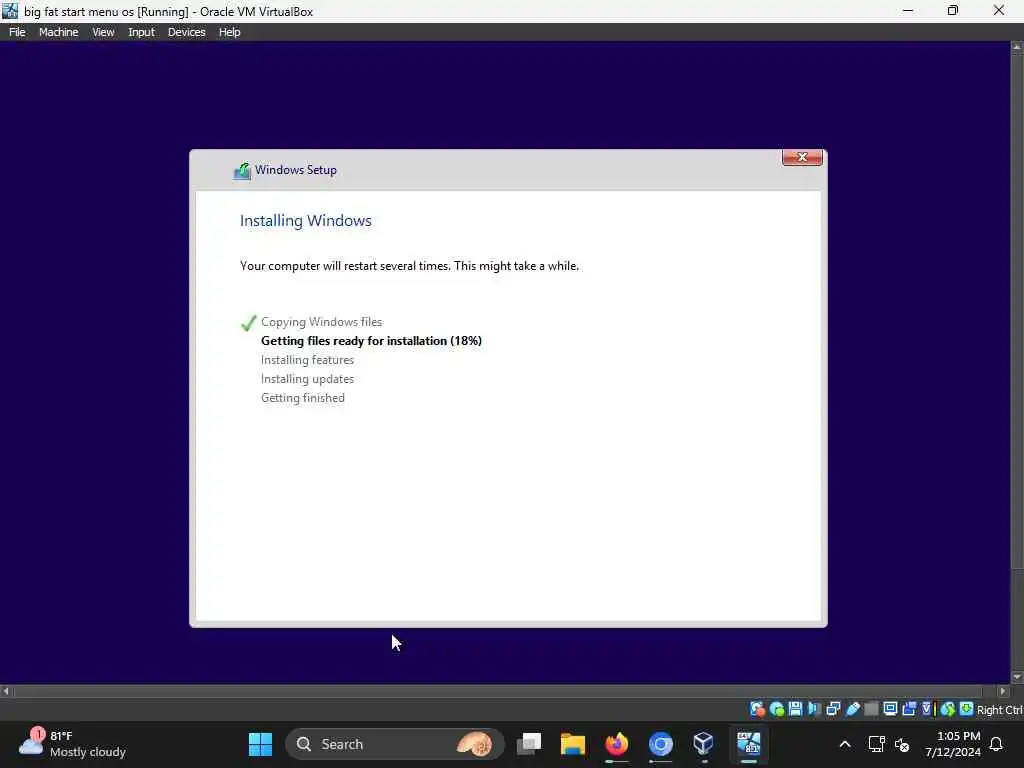Click the VirtualBox icon in the title bar

[10, 11]
